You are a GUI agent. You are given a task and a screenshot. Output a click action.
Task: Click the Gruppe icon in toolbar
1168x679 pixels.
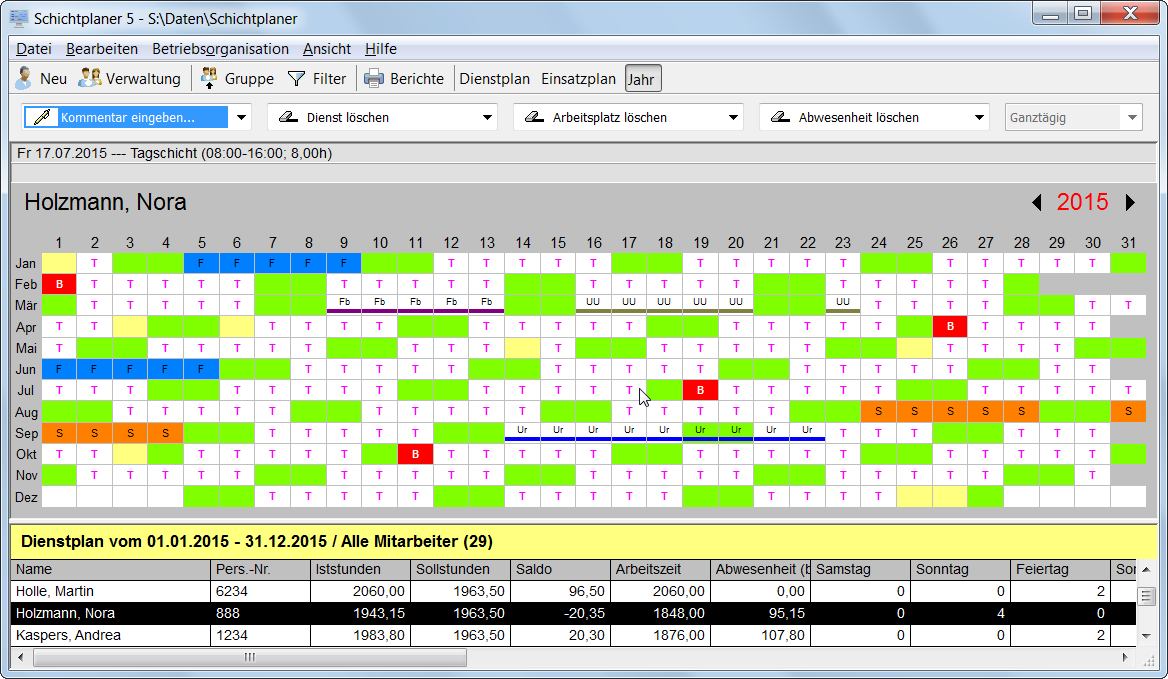209,77
